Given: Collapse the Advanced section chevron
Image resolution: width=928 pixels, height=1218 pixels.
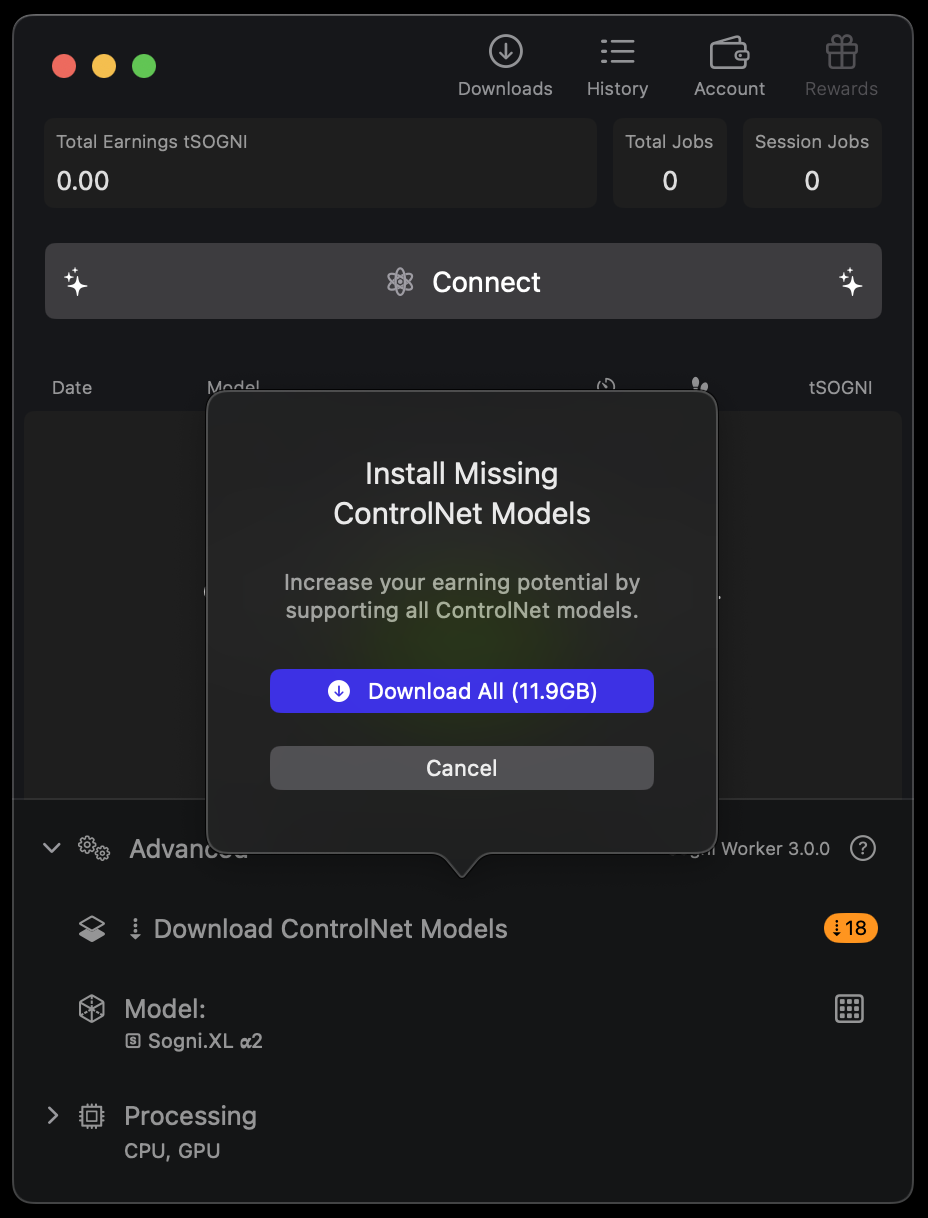Looking at the screenshot, I should pos(52,848).
